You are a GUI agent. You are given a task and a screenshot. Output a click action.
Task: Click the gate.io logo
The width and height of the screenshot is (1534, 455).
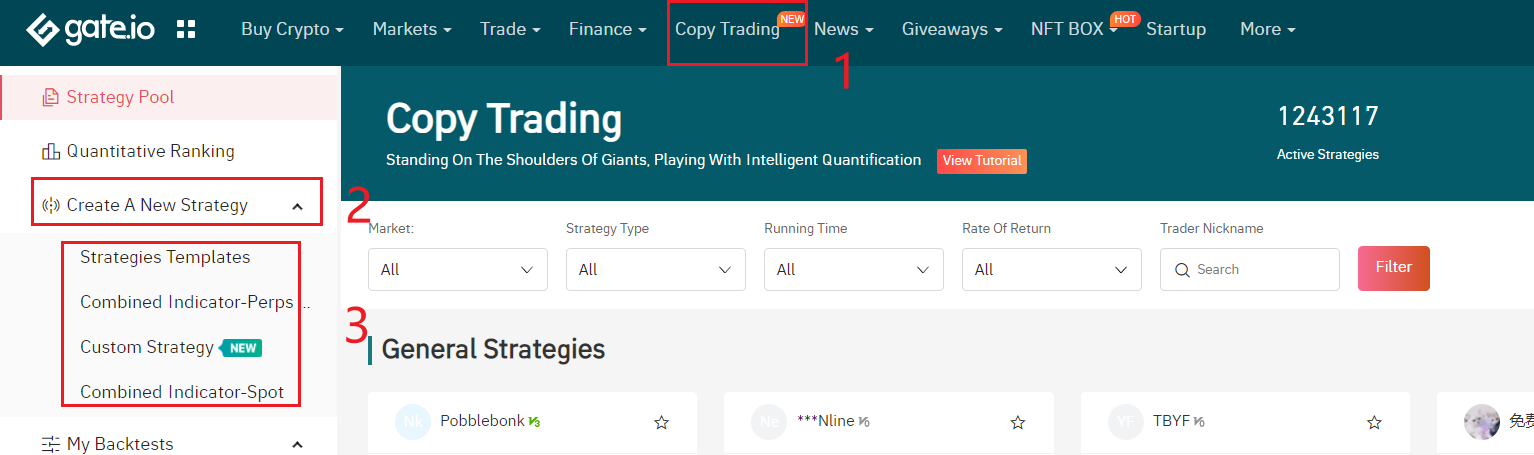point(90,29)
